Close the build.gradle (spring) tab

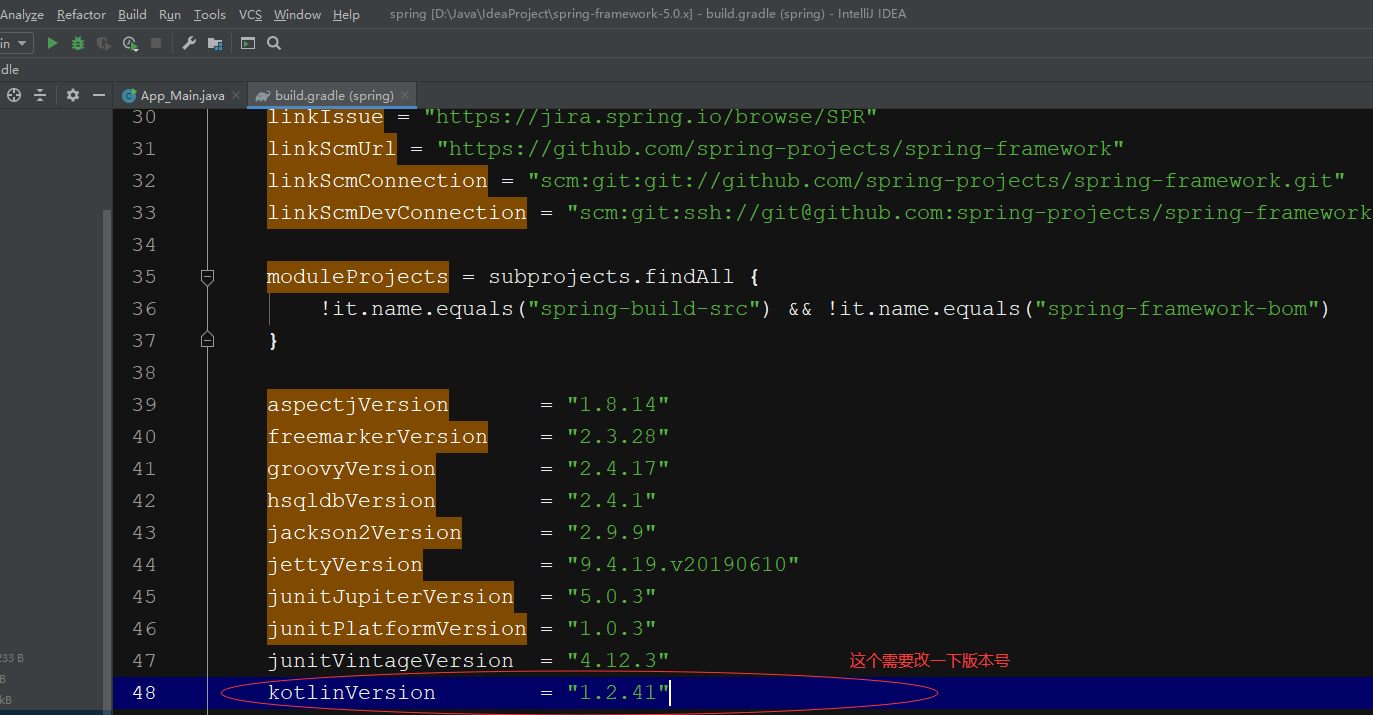[x=406, y=96]
